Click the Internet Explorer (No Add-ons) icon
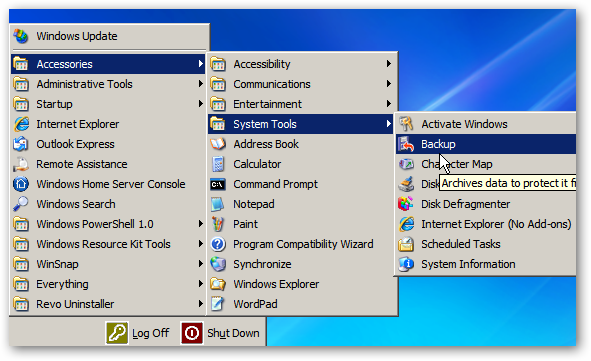 [406, 224]
